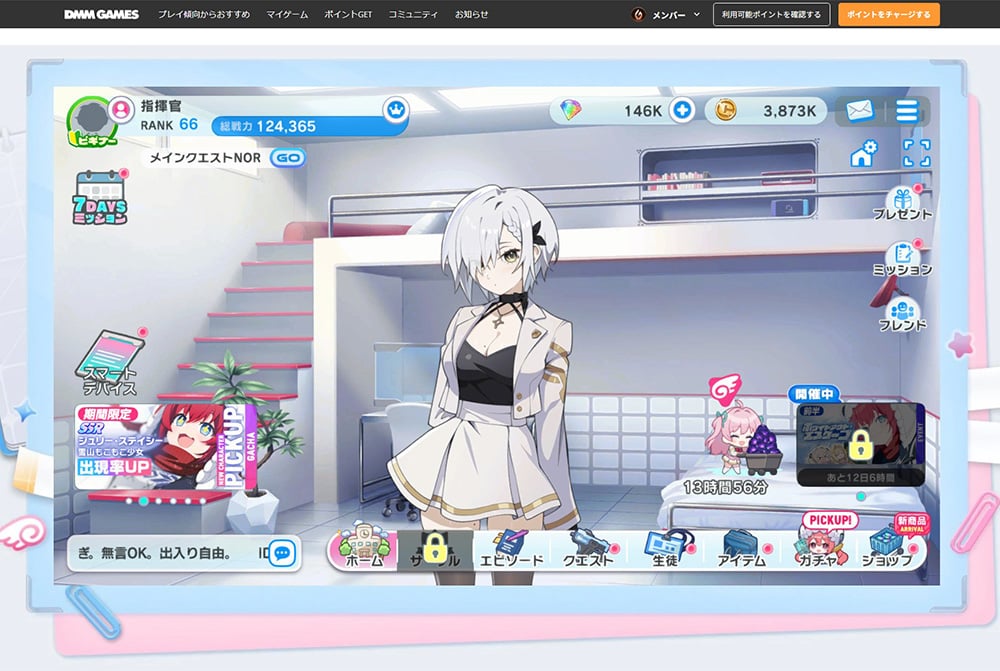Click the flame icon beside メンバー
The height and width of the screenshot is (671, 1000).
tap(638, 14)
